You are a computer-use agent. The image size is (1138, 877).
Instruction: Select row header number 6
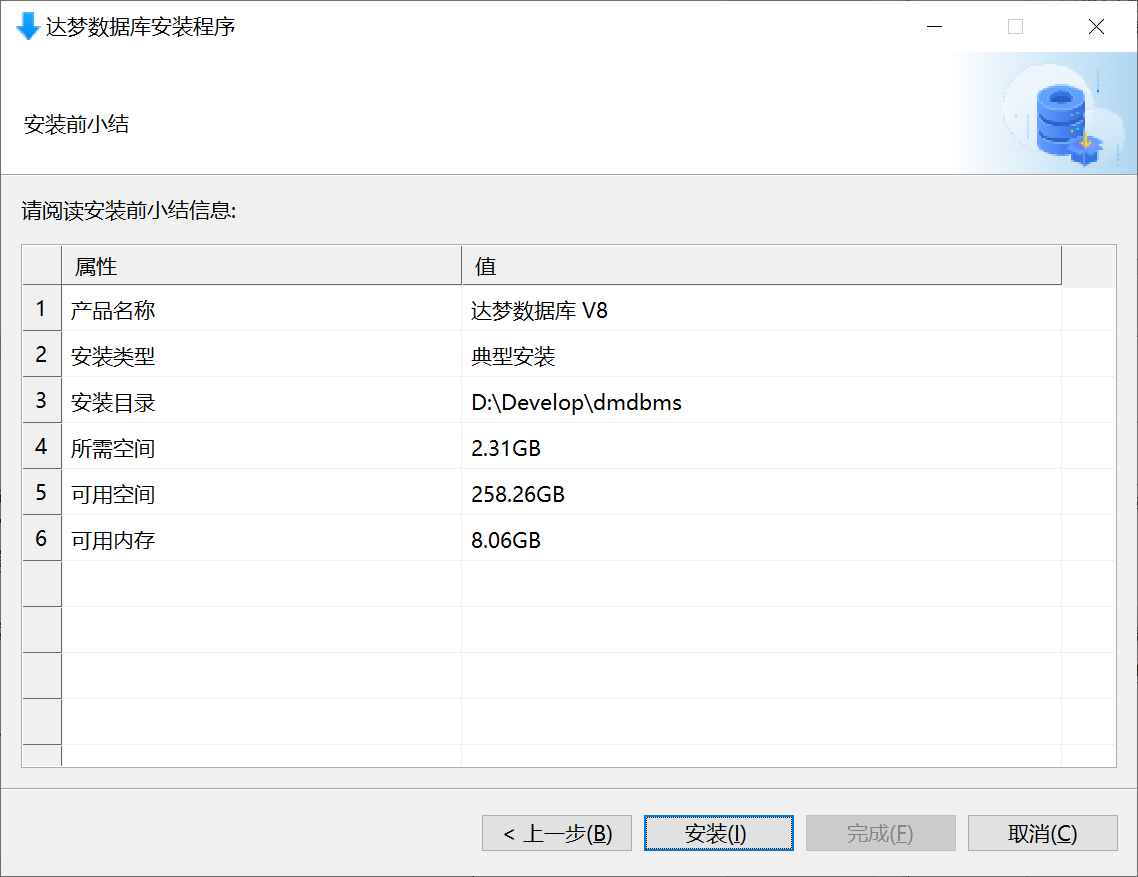click(x=41, y=538)
